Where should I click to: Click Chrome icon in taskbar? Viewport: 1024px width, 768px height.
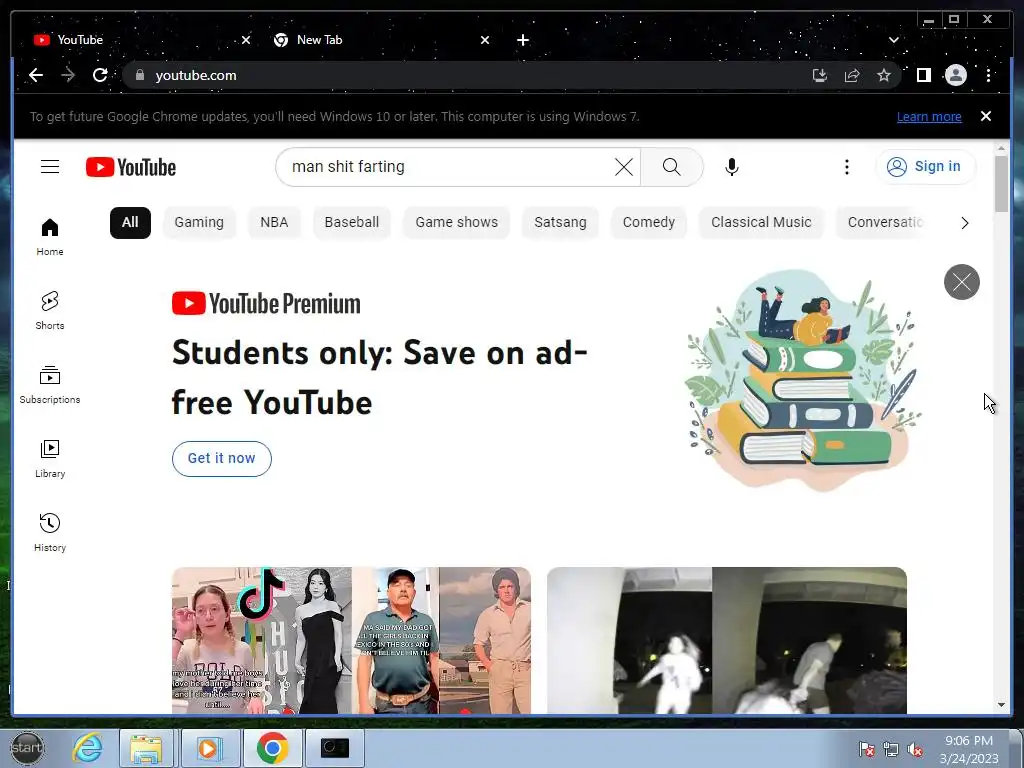coord(272,748)
